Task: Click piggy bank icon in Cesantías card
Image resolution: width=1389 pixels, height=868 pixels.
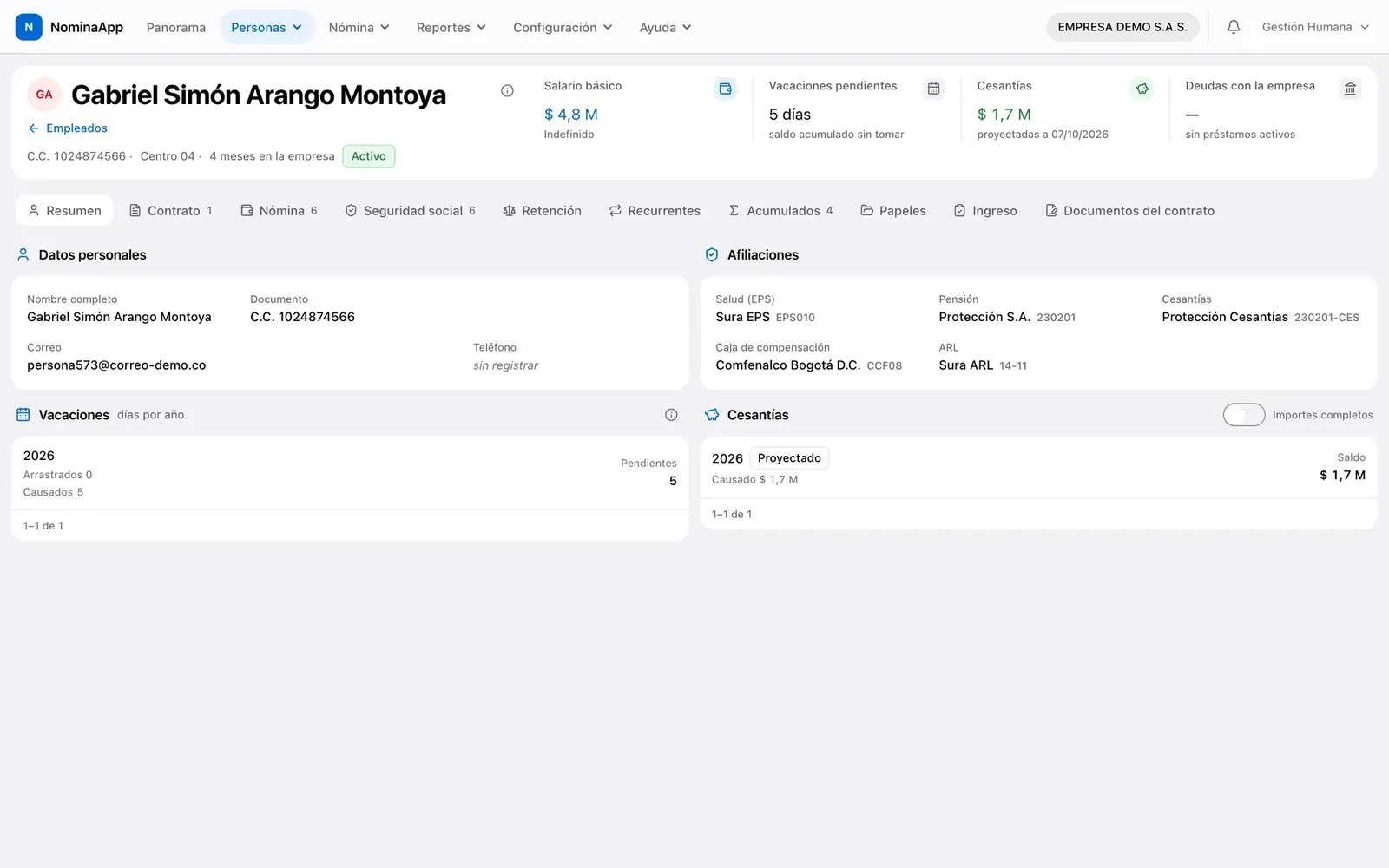Action: click(x=1142, y=89)
